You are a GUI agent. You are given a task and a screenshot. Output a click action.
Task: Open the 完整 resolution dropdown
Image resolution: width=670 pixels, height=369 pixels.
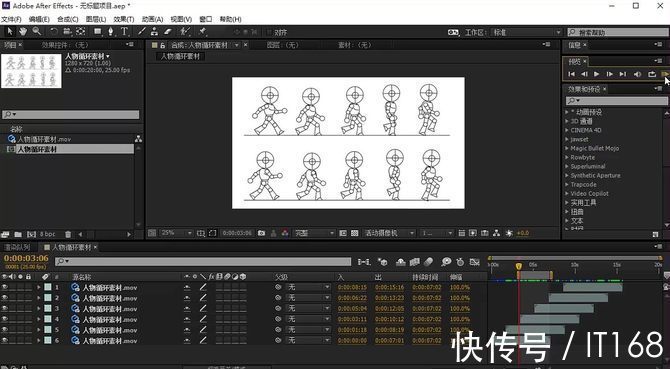314,233
